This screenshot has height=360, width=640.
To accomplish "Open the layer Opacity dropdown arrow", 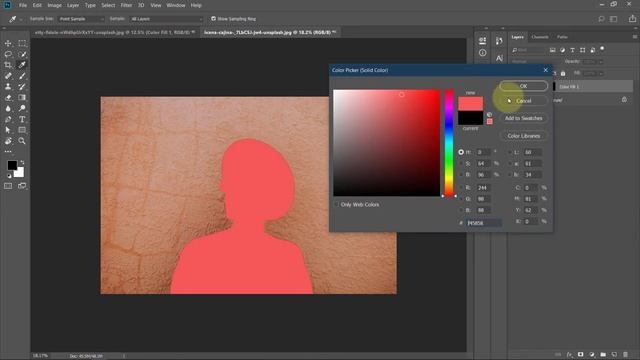I will (x=601, y=62).
